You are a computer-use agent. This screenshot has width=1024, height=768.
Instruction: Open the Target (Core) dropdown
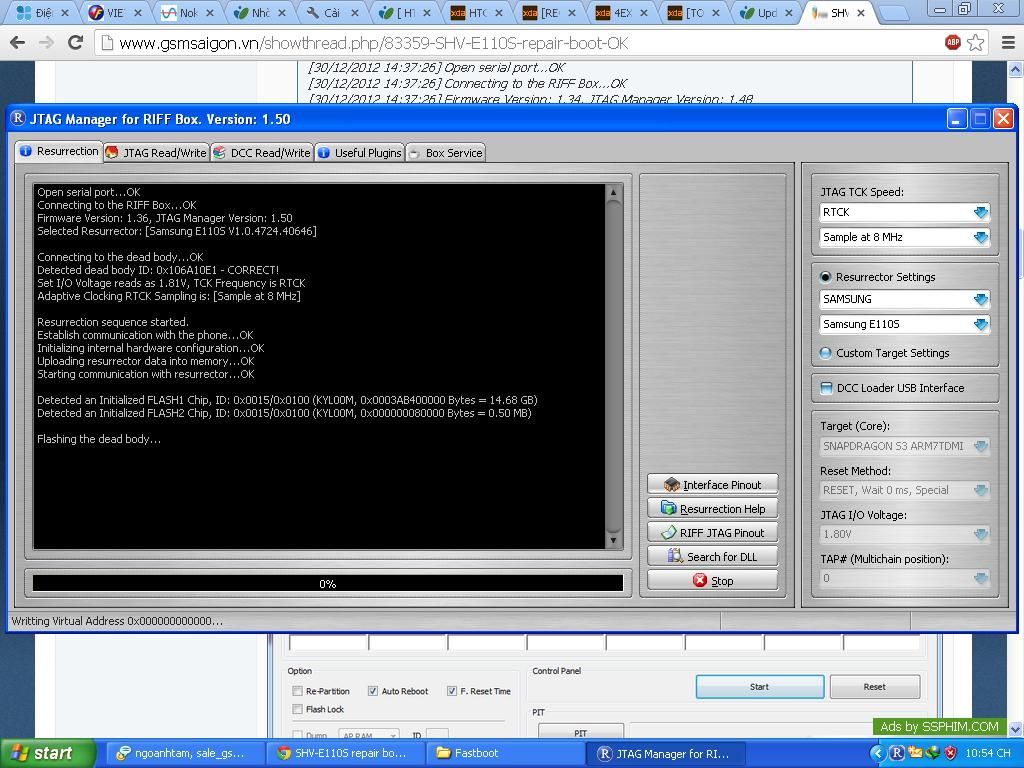(904, 446)
